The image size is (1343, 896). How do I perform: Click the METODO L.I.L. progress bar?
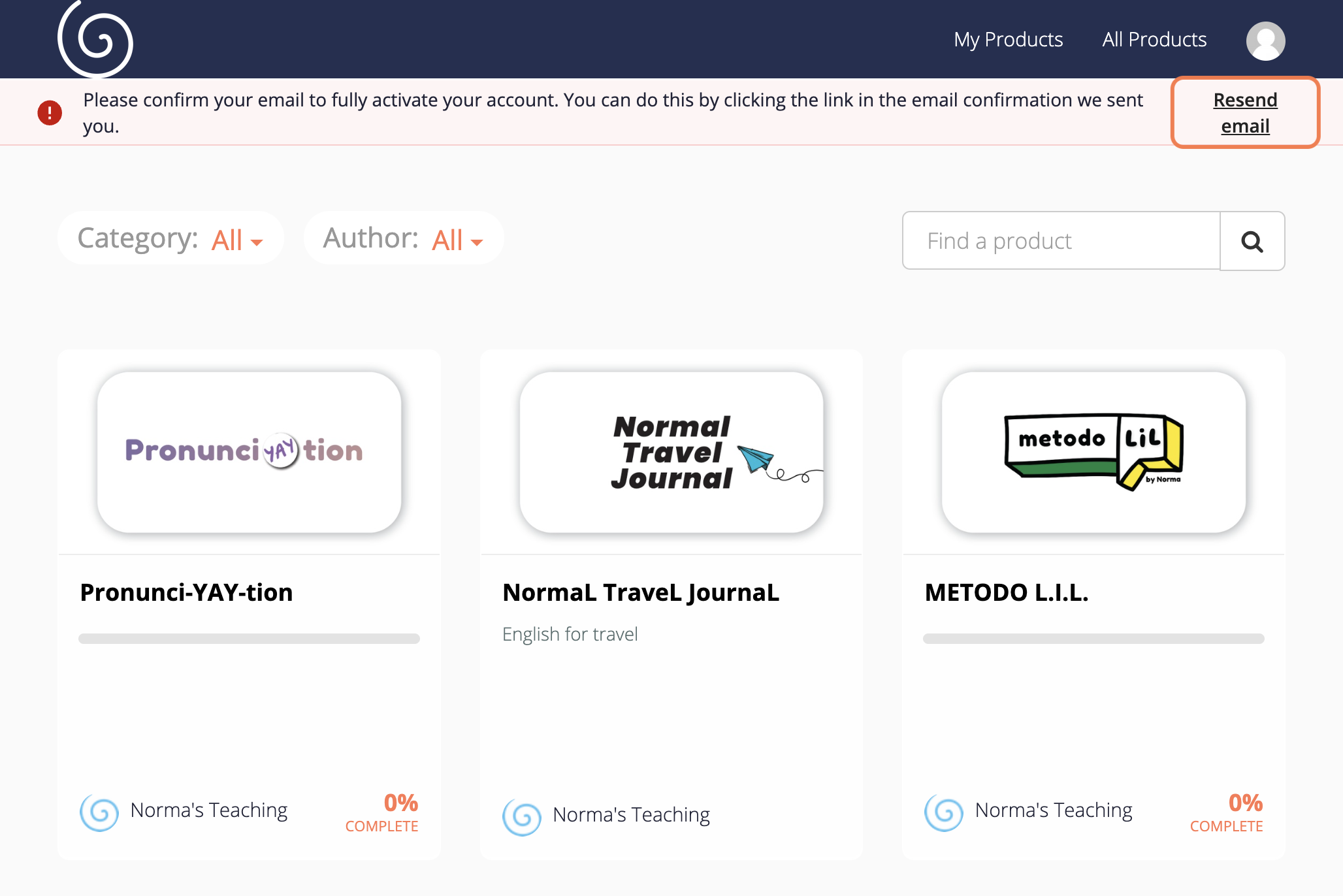(1093, 639)
